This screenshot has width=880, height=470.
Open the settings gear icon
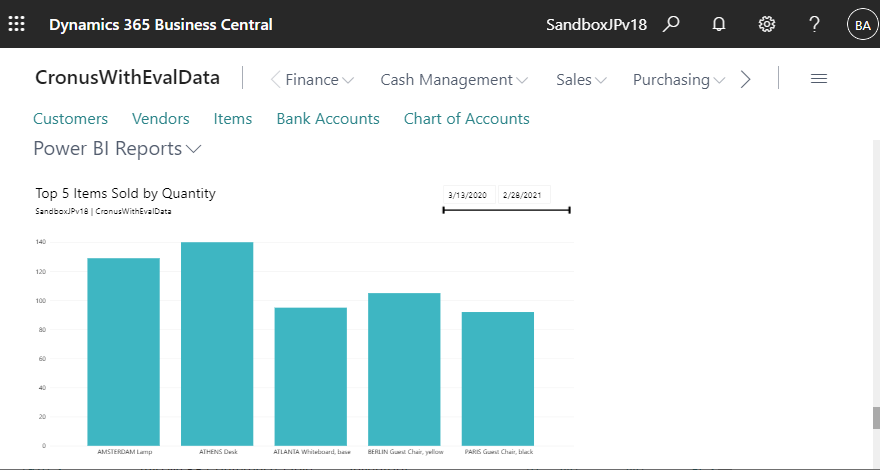pyautogui.click(x=767, y=24)
